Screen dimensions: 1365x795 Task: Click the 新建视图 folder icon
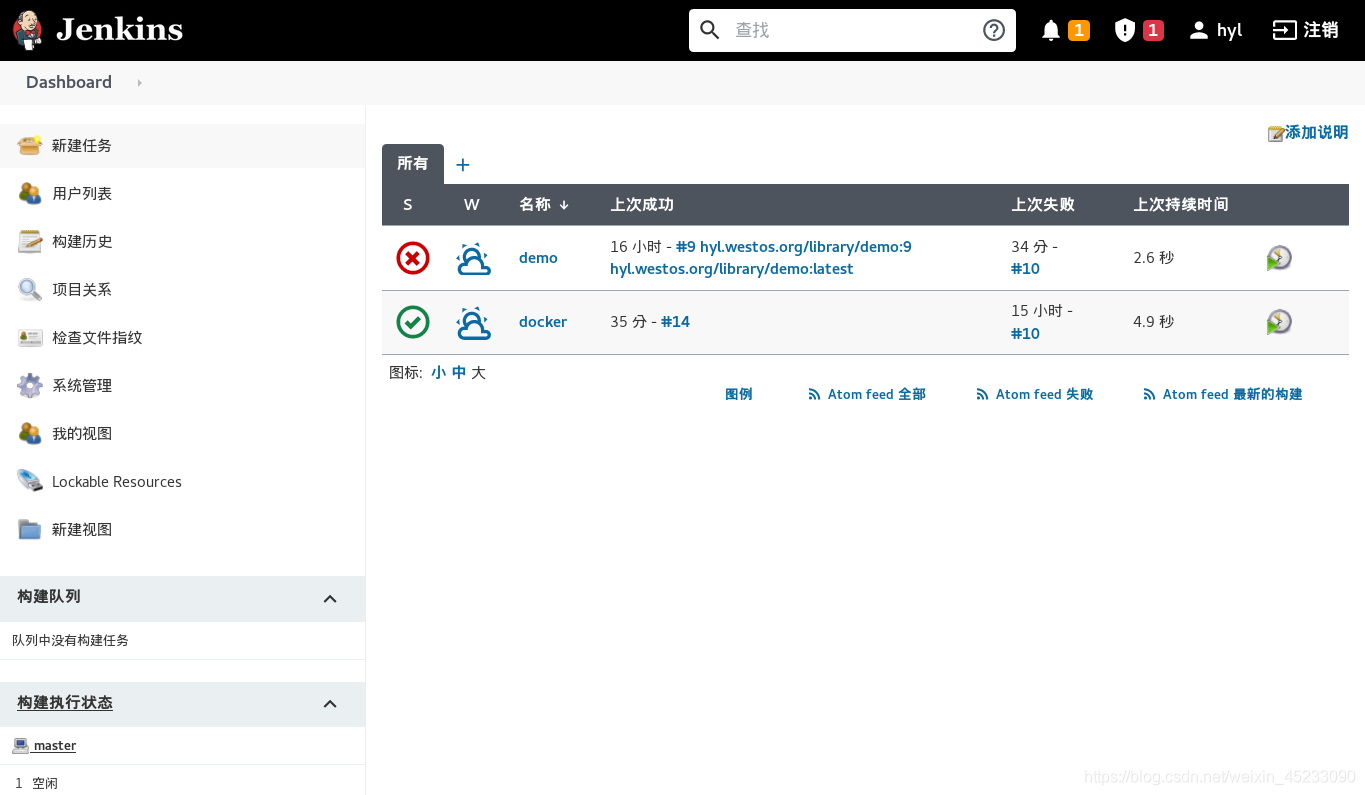coord(30,529)
